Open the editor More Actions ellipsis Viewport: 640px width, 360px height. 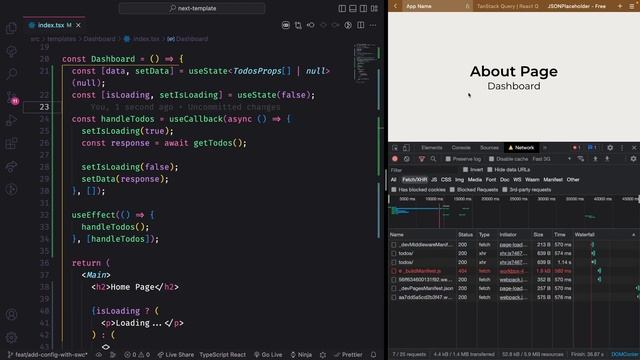373,25
